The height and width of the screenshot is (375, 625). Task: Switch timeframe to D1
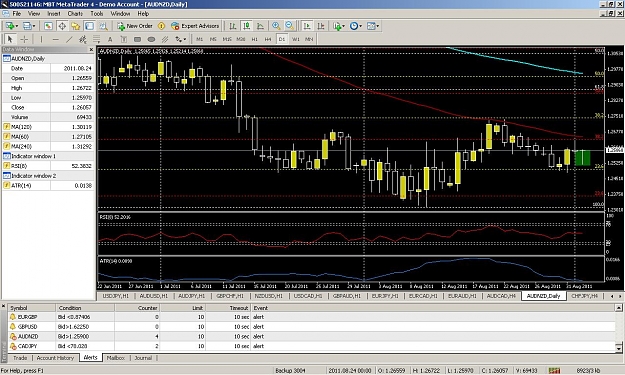pos(282,39)
